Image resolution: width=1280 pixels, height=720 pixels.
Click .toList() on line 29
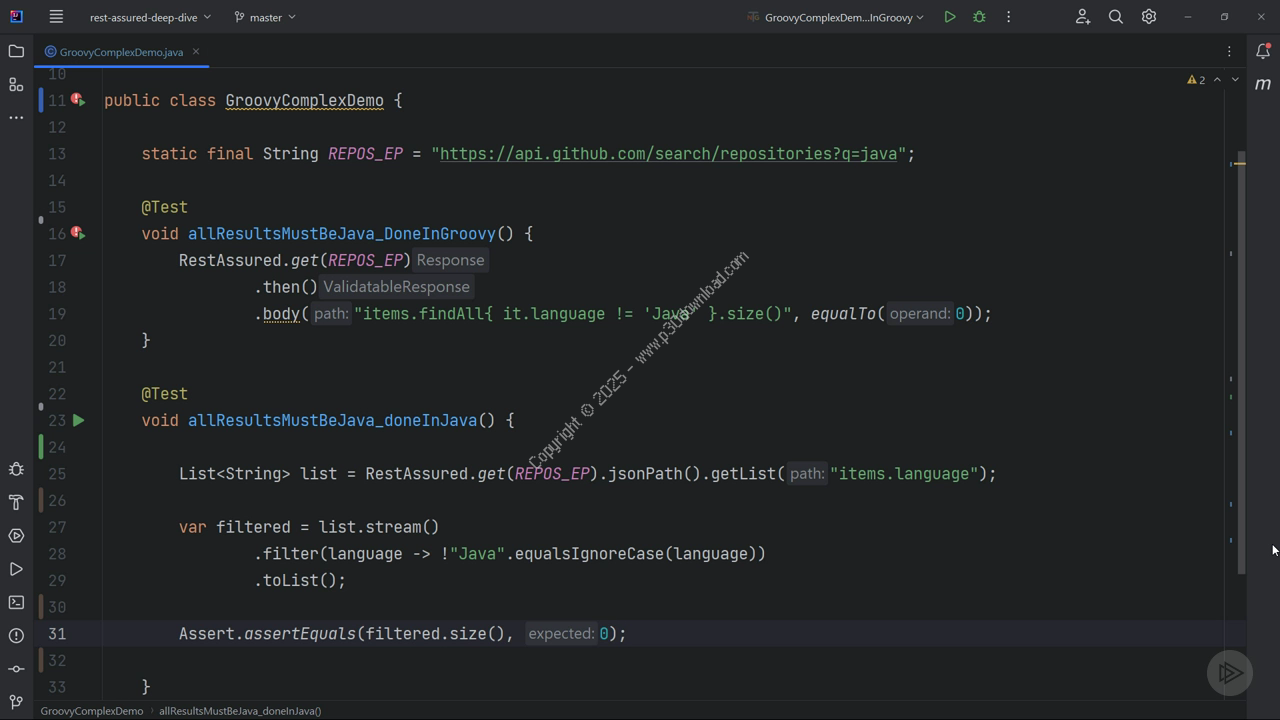[x=295, y=580]
